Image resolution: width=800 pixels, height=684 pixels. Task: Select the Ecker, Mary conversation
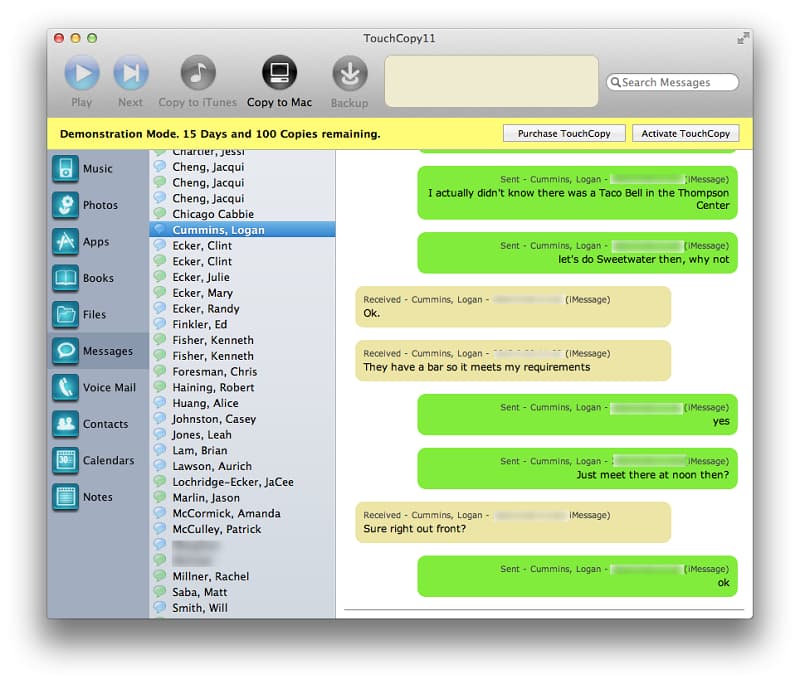242,293
